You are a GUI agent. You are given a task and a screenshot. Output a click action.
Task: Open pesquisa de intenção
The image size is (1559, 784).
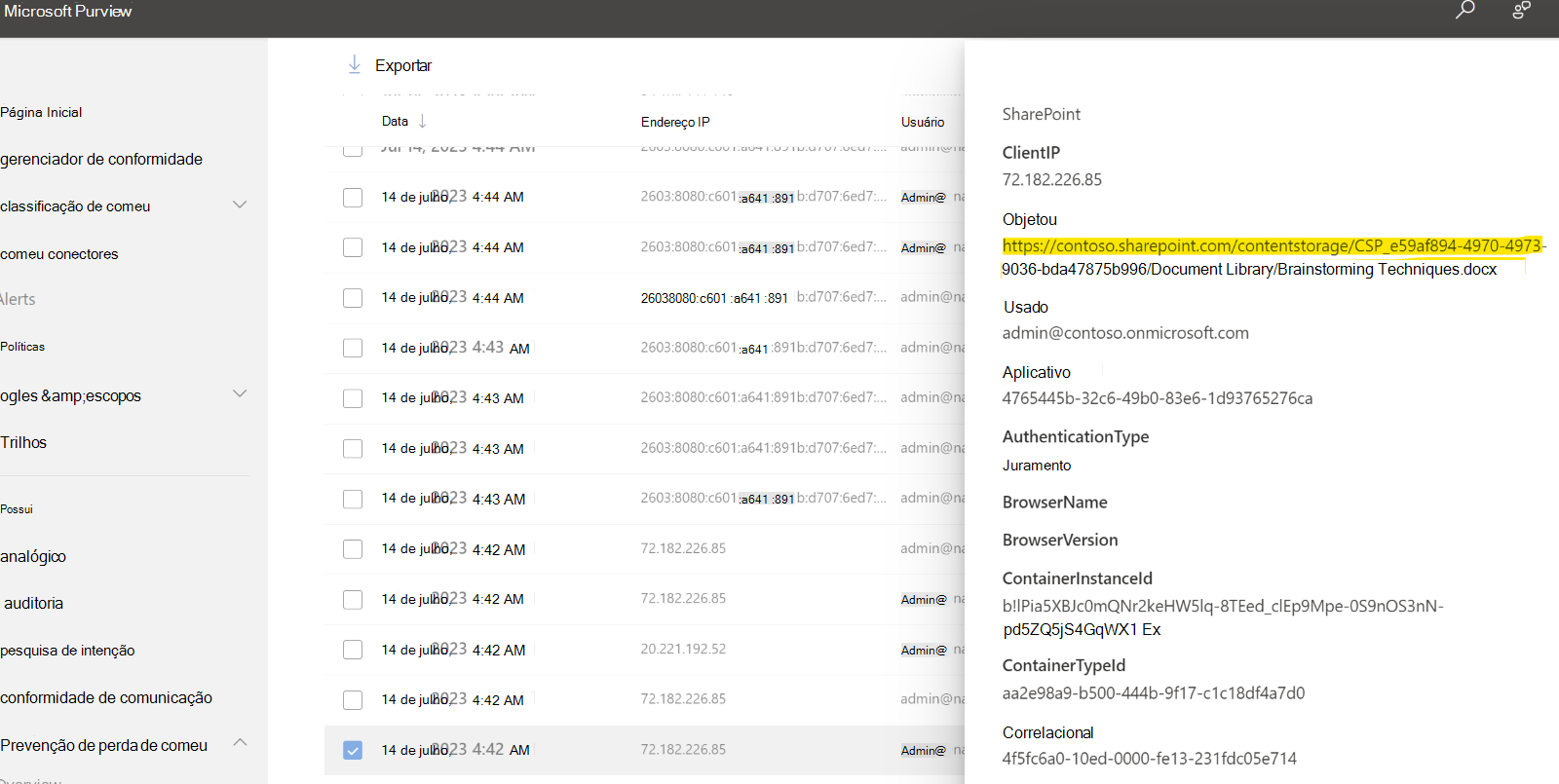(67, 651)
